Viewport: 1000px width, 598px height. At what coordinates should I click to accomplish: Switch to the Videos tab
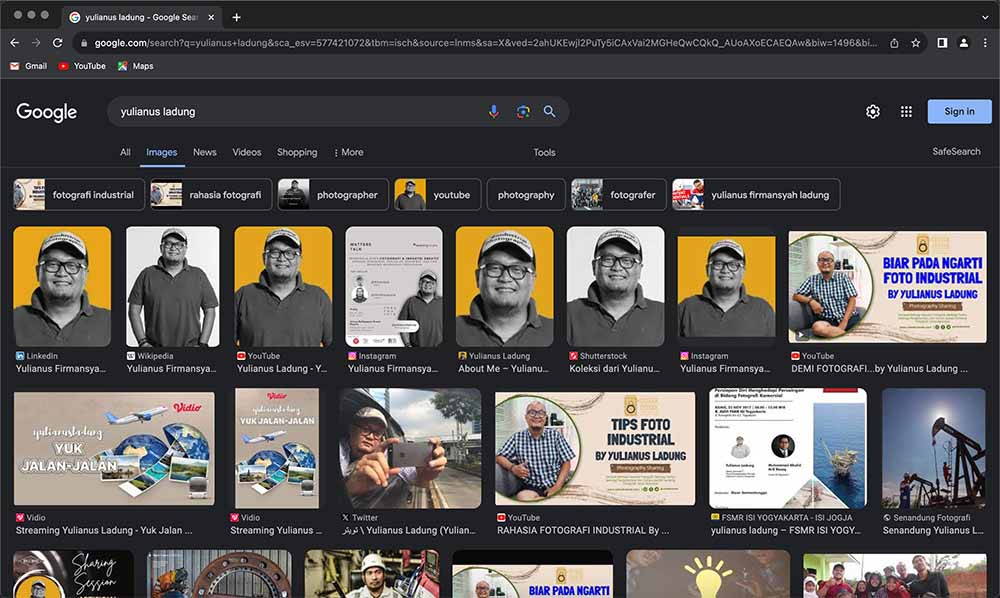click(x=247, y=153)
